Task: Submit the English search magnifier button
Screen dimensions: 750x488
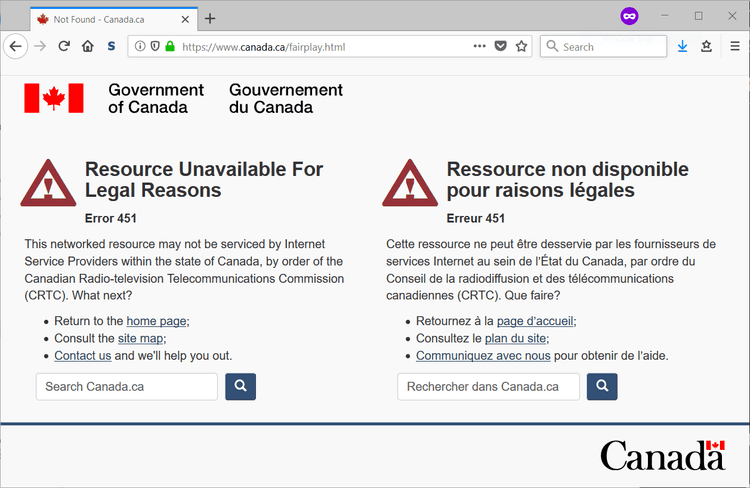Action: [x=241, y=387]
